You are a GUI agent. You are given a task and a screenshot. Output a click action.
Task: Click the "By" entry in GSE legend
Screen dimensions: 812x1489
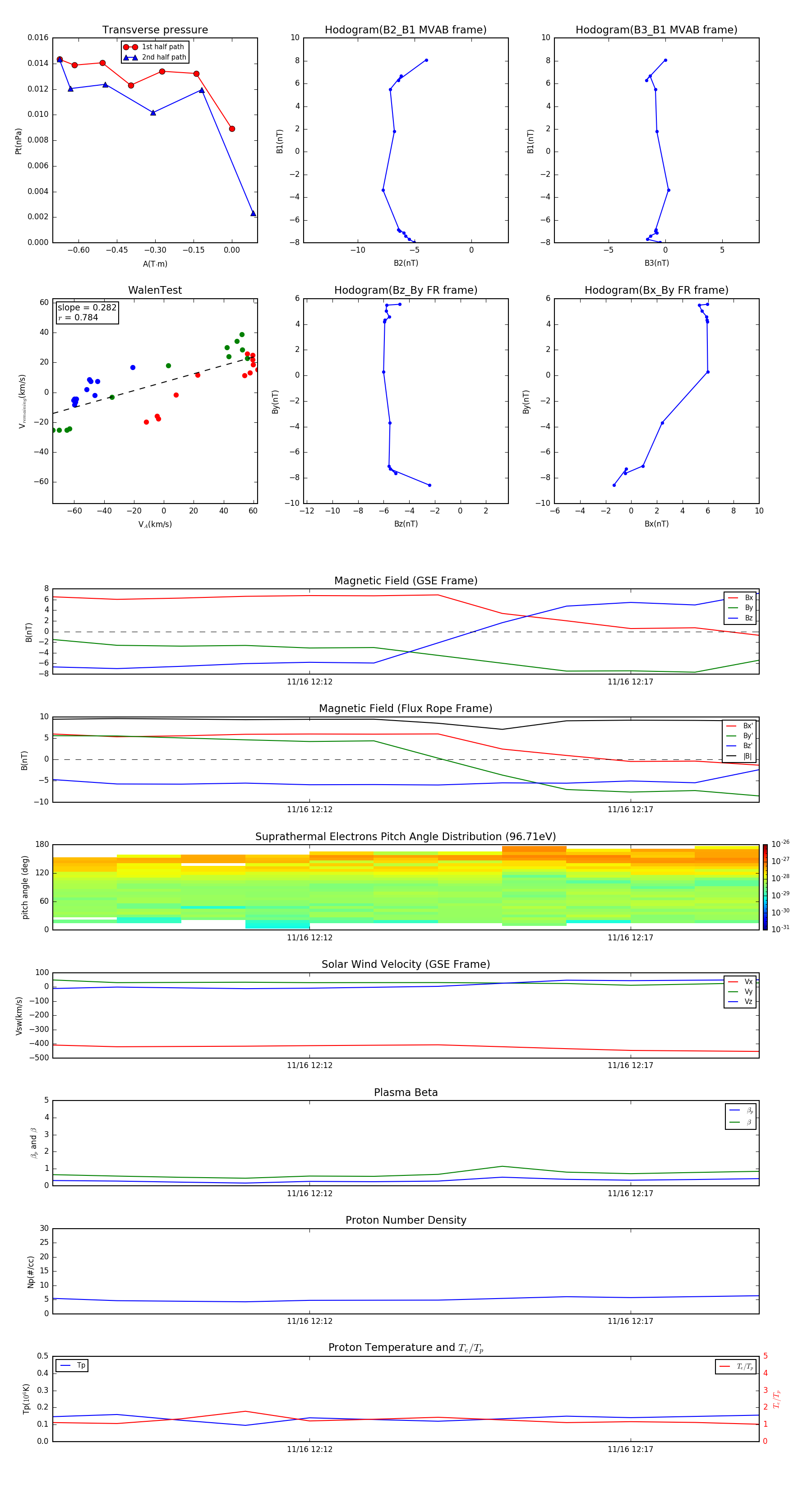click(740, 608)
